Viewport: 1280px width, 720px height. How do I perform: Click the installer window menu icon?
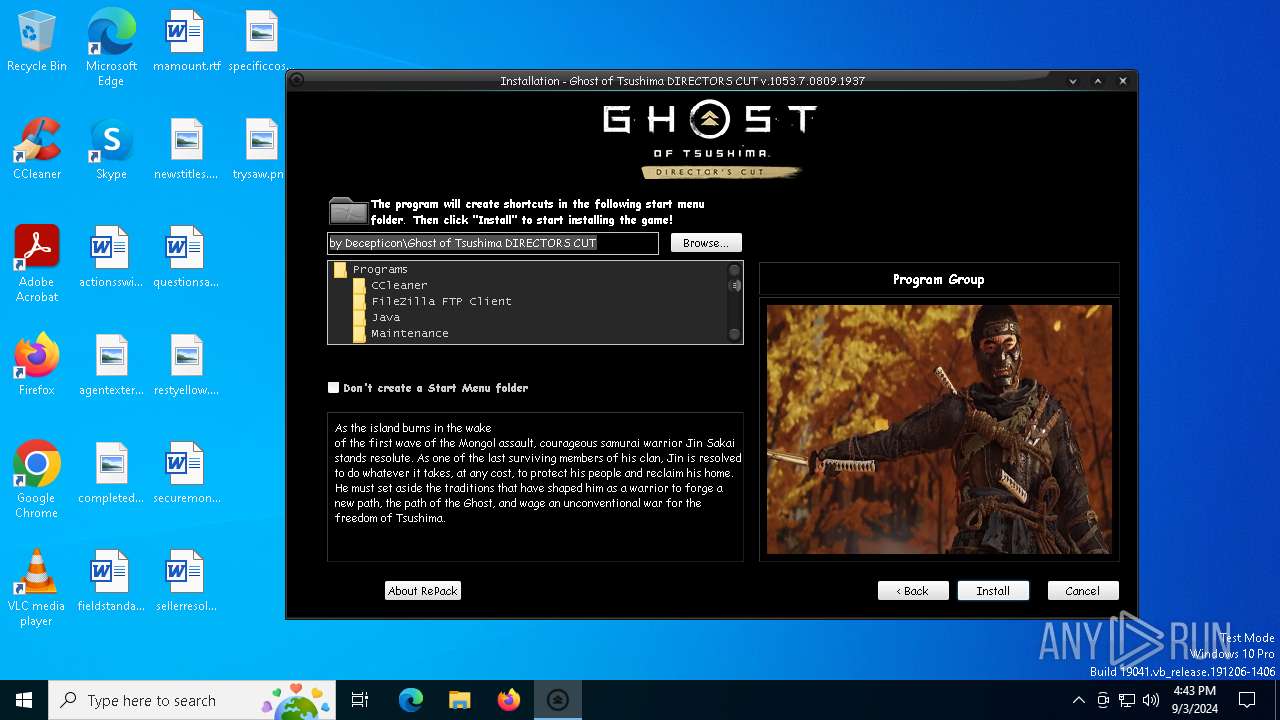click(x=297, y=81)
